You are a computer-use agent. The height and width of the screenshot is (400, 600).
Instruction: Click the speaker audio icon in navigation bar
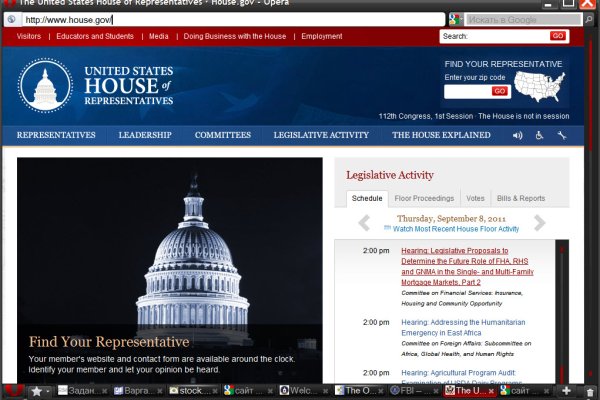pyautogui.click(x=518, y=135)
